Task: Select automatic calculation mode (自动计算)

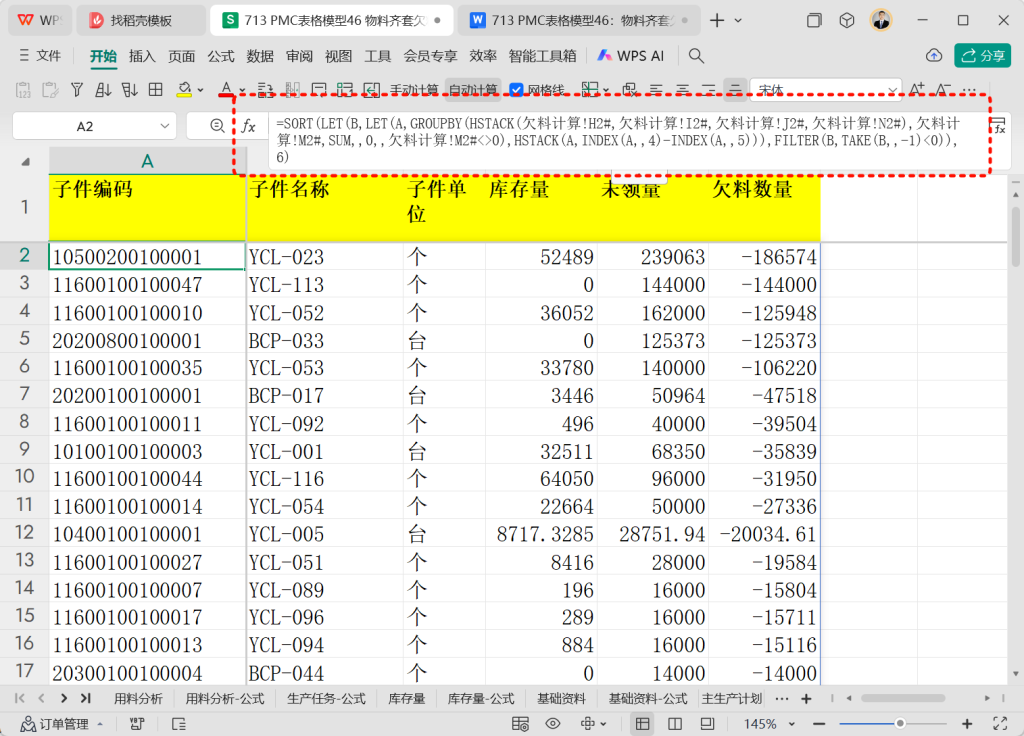Action: pos(473,90)
